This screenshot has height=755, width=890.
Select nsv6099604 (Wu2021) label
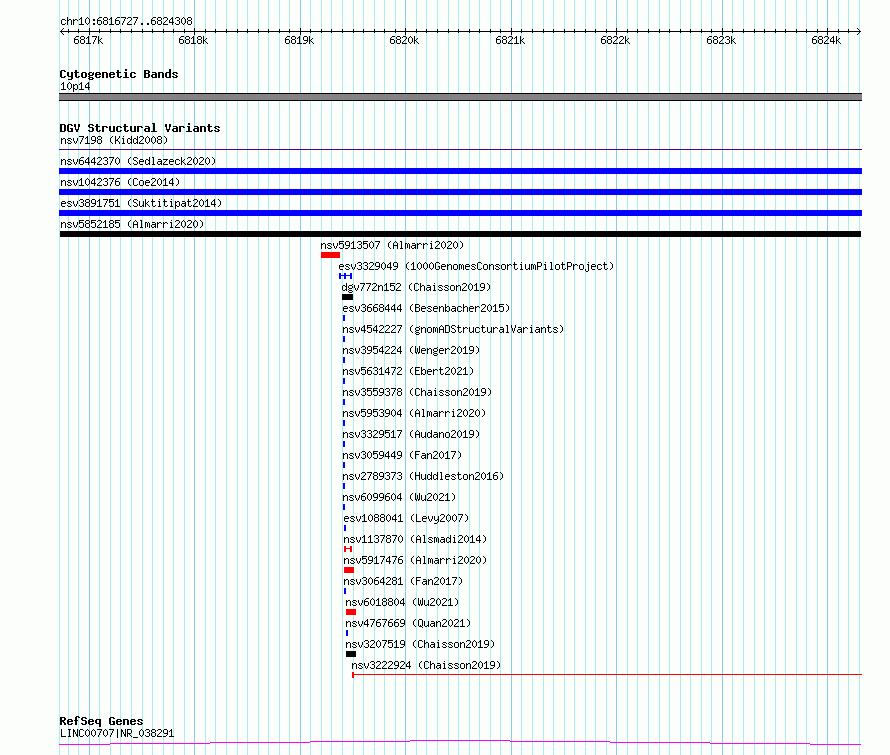399,497
